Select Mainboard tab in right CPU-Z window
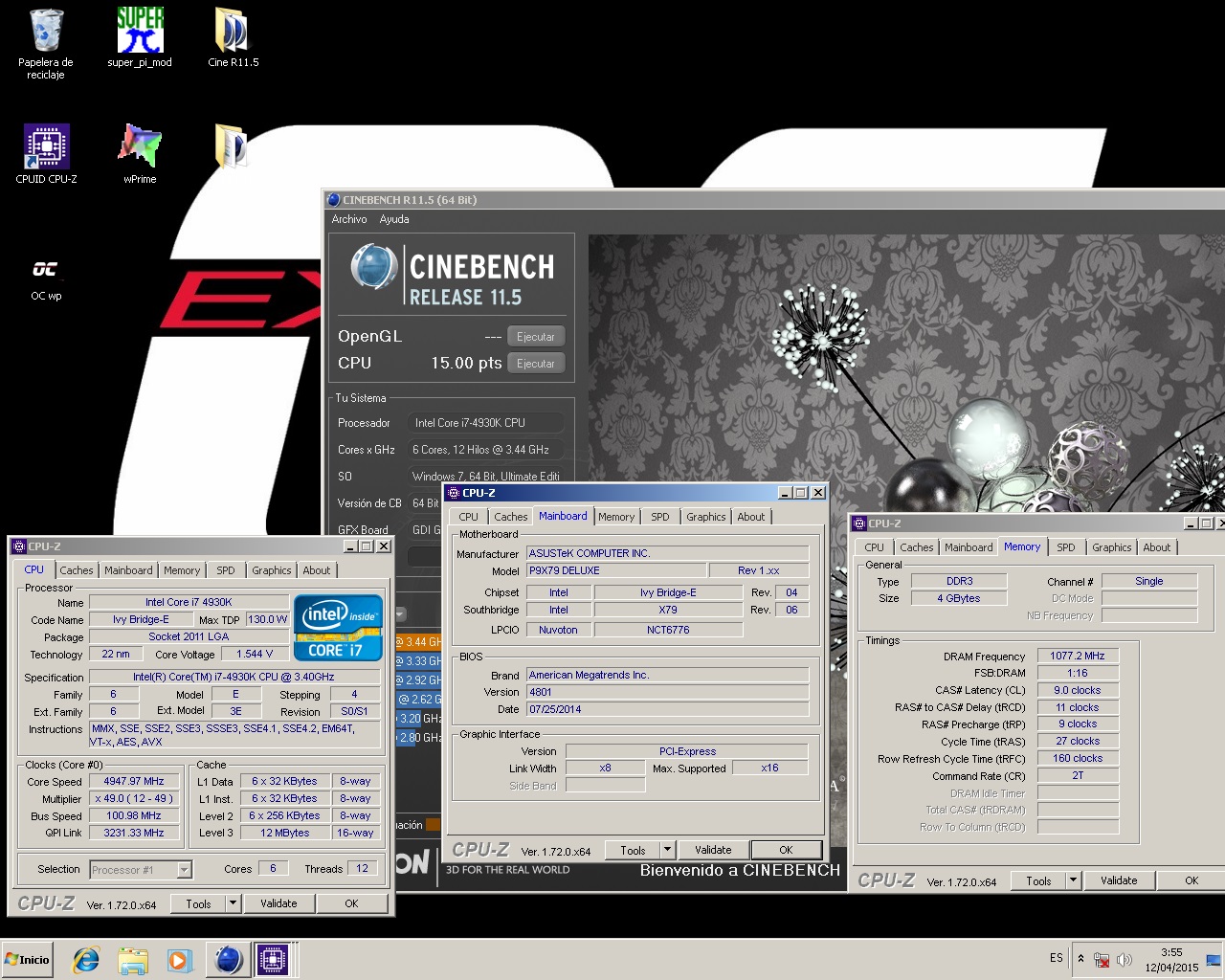Viewport: 1225px width, 980px height. click(969, 547)
